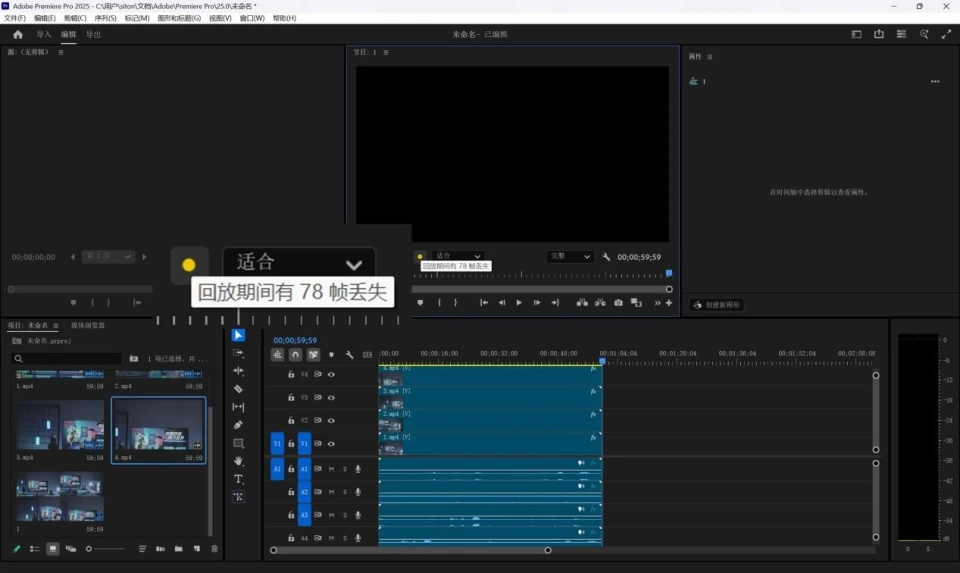Select the Ripple Edit tool
960x573 pixels.
238,371
